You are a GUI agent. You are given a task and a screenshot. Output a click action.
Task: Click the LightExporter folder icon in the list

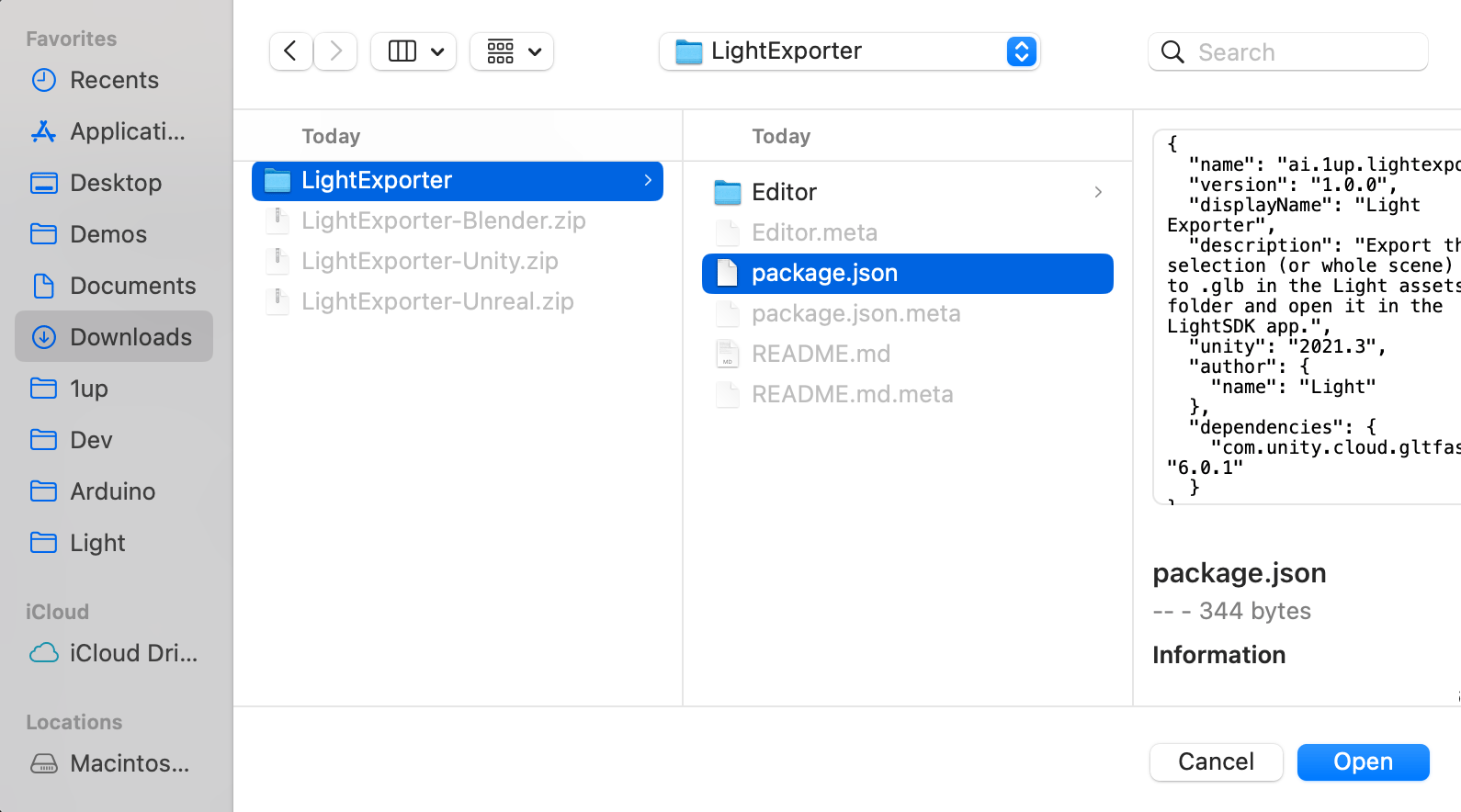coord(277,181)
